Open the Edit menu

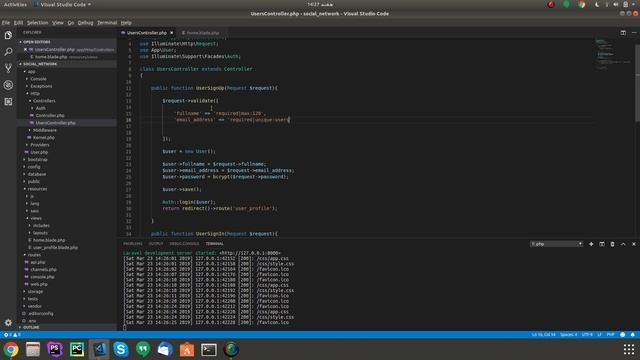tap(18, 23)
